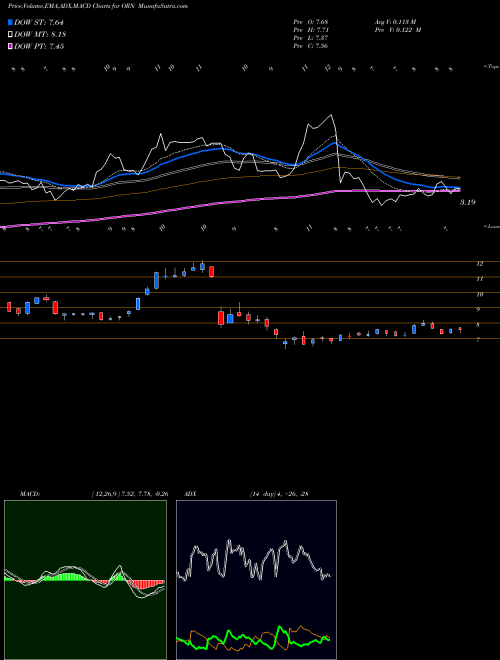The image size is (500, 660).
Task: Select the 'DOW ST: 7.64' label
Action: pyautogui.click(x=39, y=22)
